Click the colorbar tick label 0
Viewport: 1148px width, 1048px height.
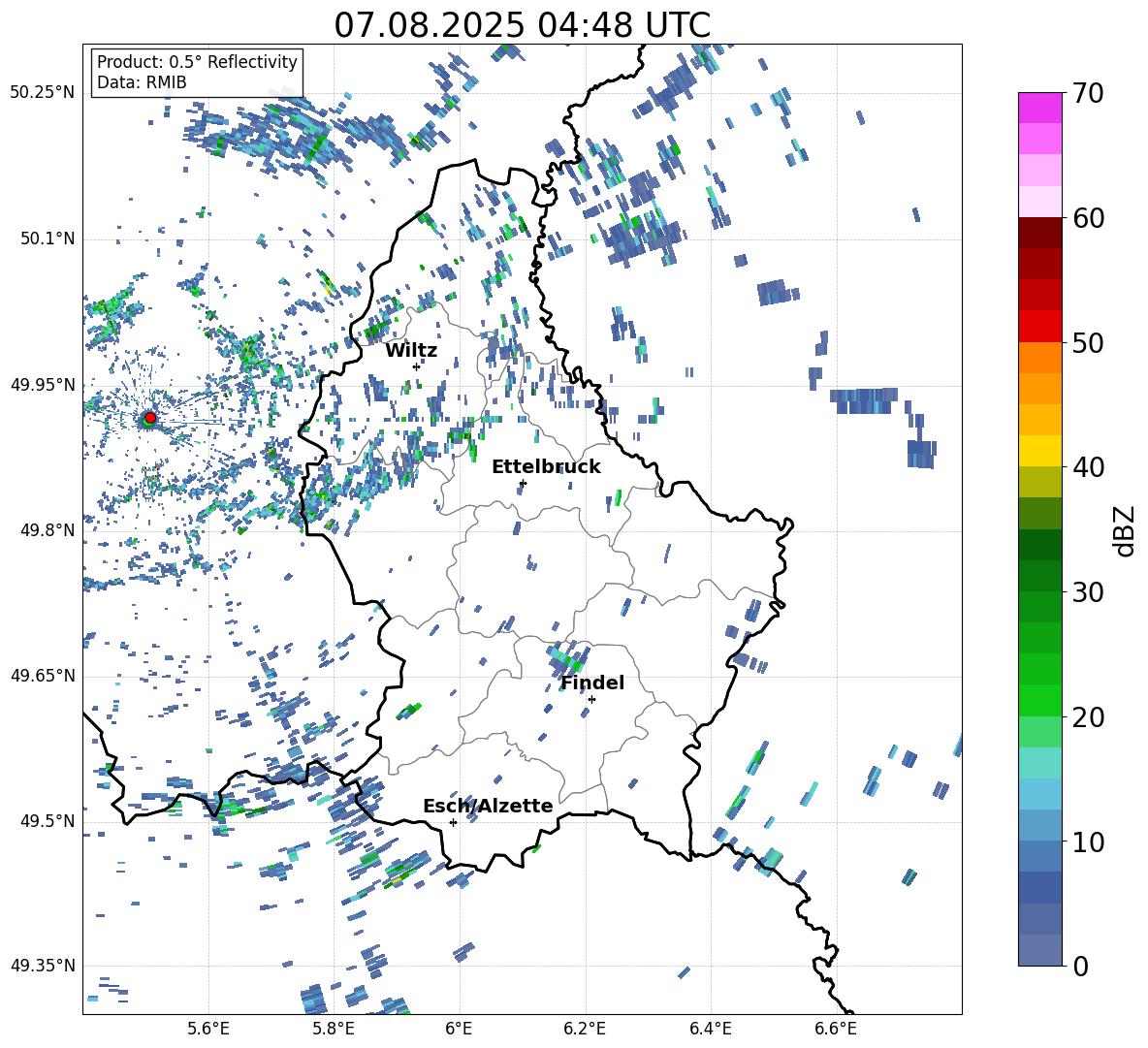tap(1080, 966)
